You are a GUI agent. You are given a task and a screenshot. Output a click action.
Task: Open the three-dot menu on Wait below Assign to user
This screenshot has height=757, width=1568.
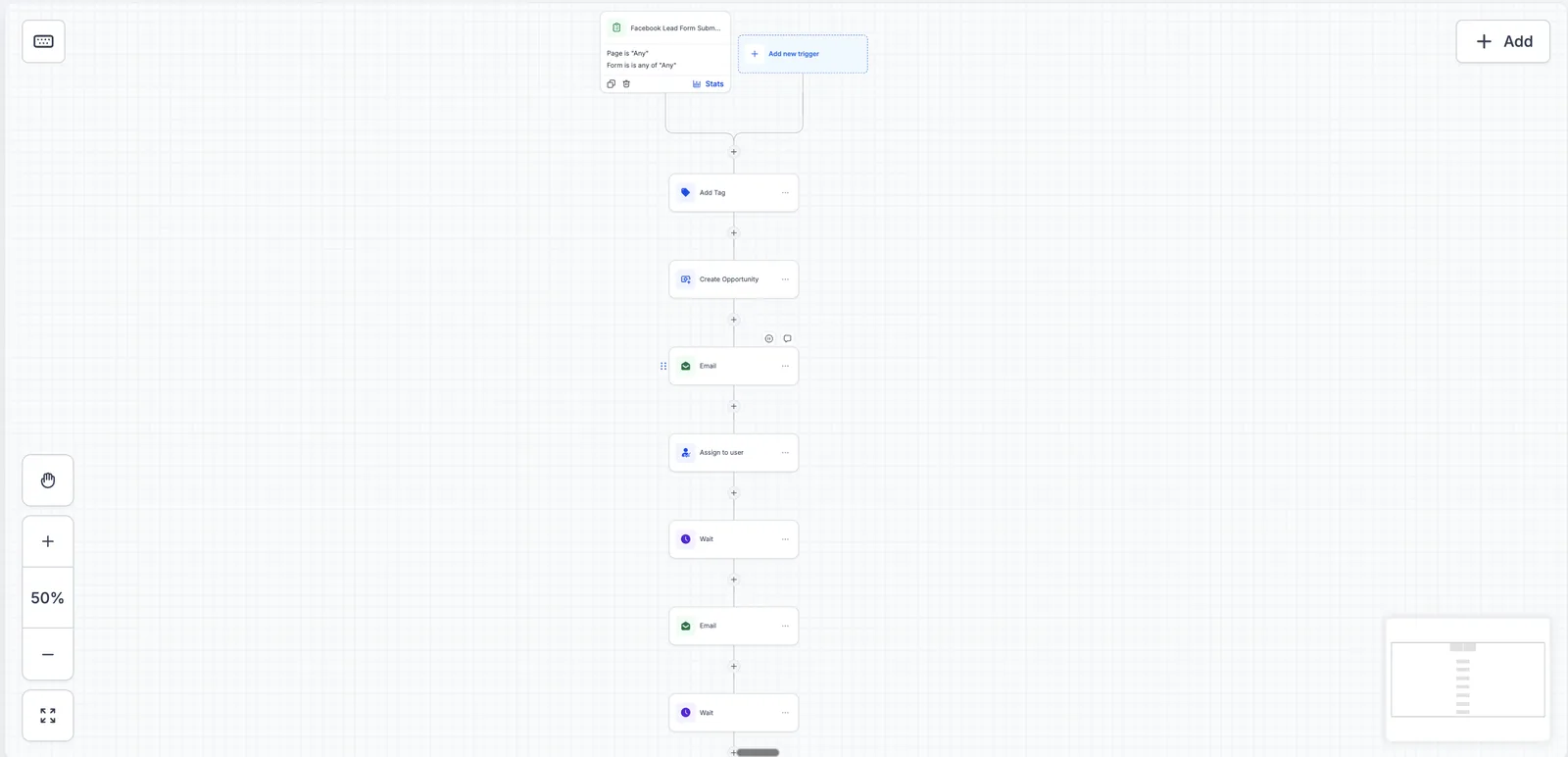tap(785, 539)
